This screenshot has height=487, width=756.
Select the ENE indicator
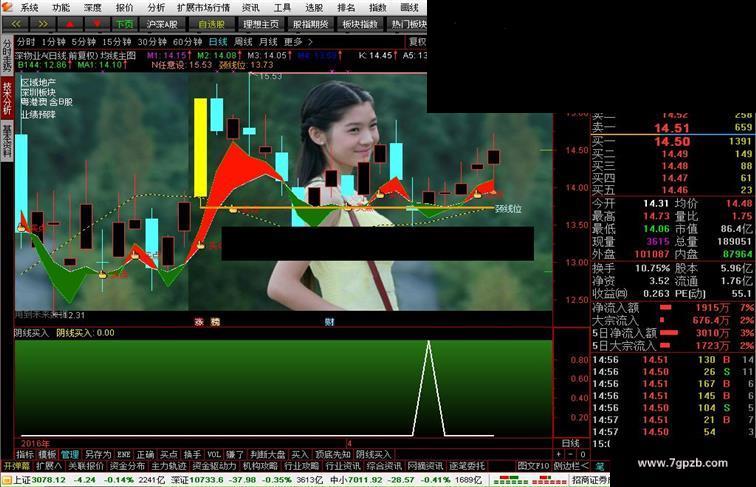click(124, 454)
